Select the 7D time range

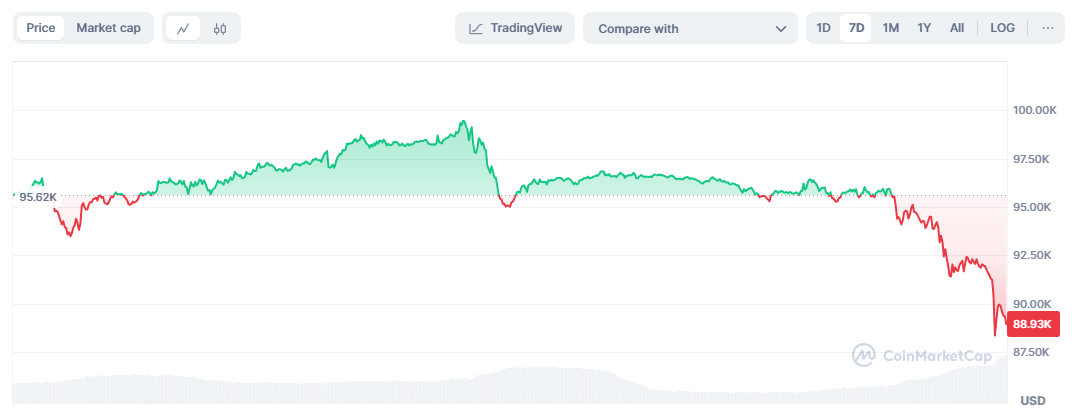coord(856,28)
